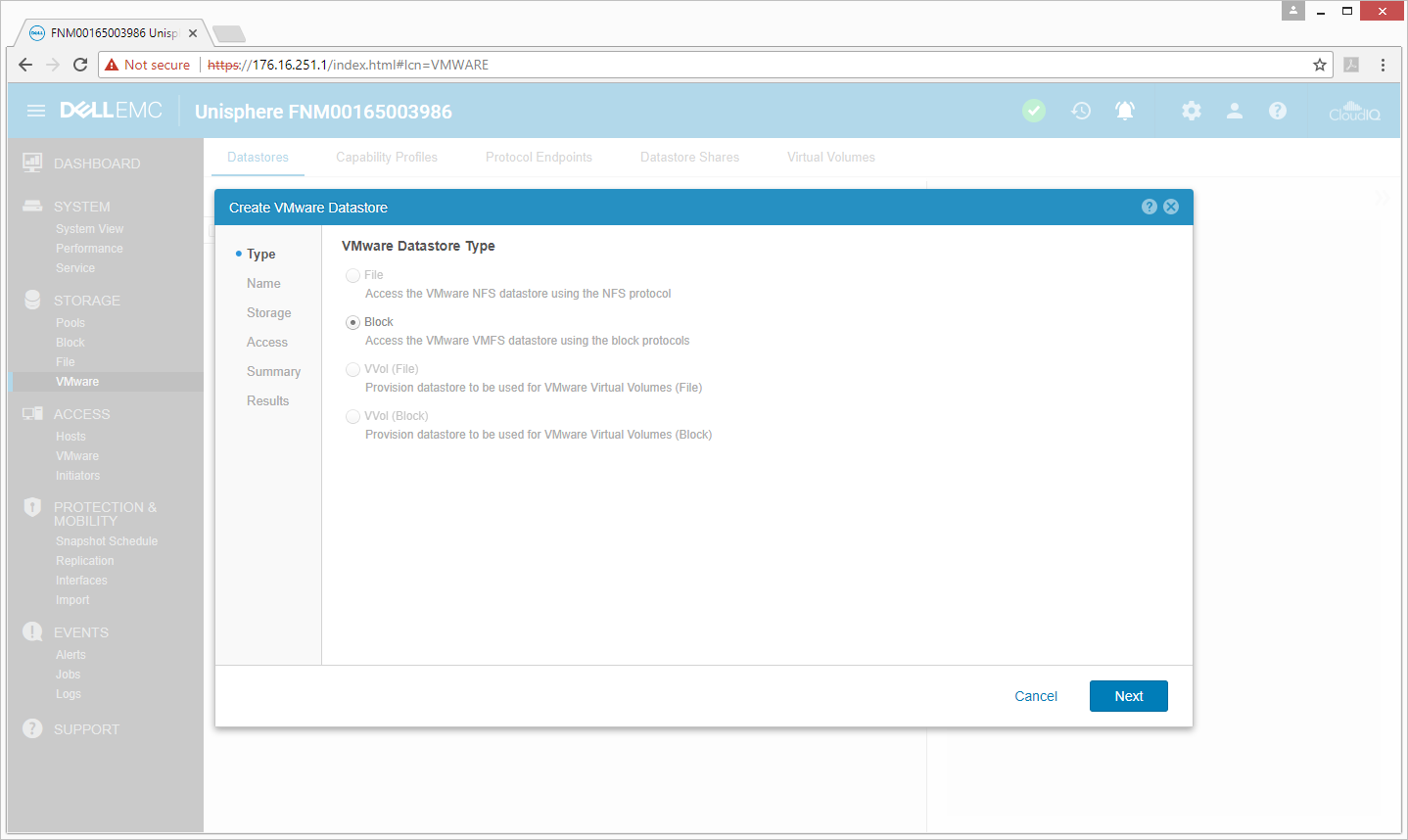Open the hamburger navigation menu
Viewport: 1408px width, 840px height.
[36, 111]
